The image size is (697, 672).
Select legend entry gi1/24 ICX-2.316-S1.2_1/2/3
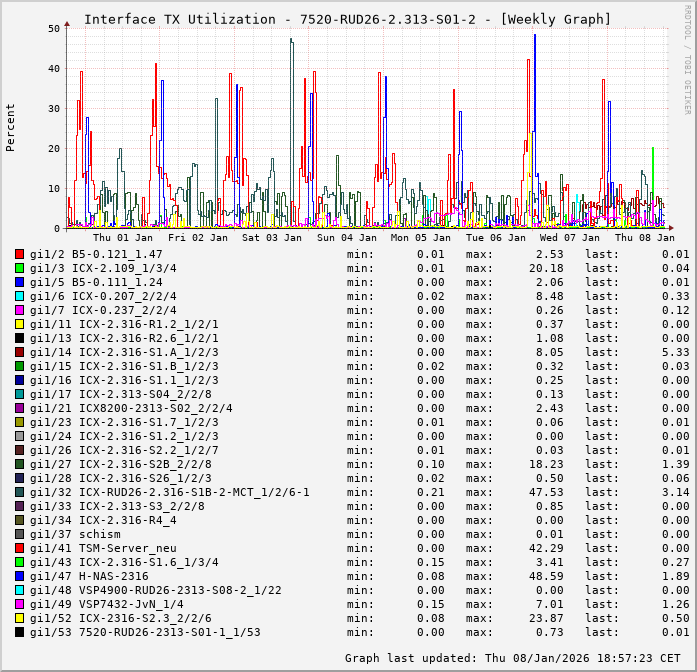(124, 436)
